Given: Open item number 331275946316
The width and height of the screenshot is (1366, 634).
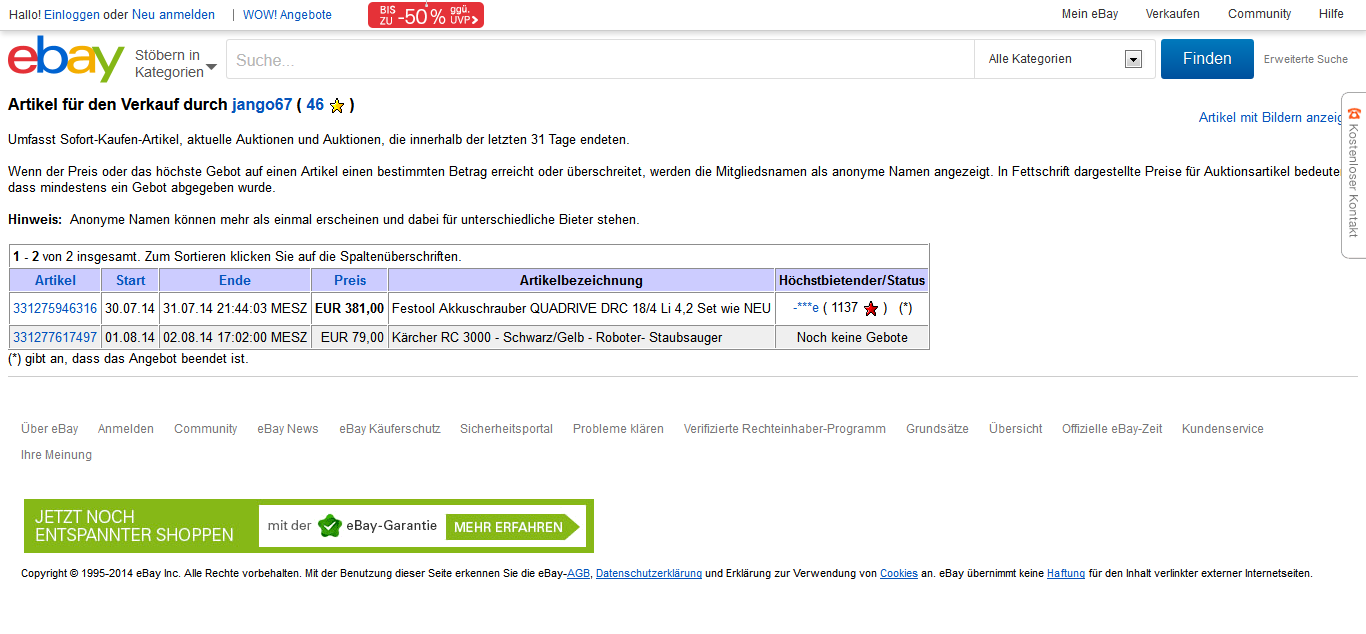Looking at the screenshot, I should click(x=55, y=309).
